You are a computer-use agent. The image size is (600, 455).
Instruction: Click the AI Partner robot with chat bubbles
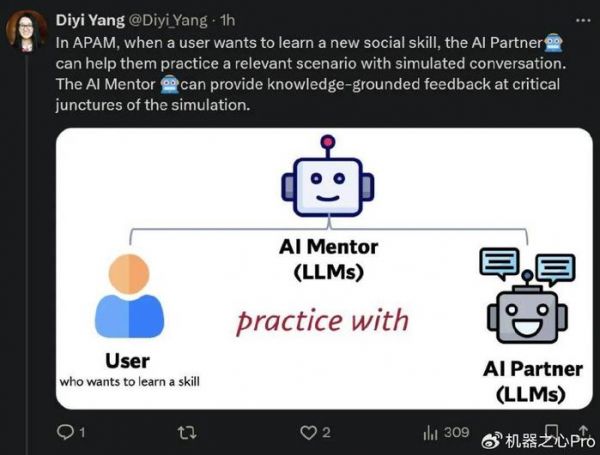[x=527, y=296]
